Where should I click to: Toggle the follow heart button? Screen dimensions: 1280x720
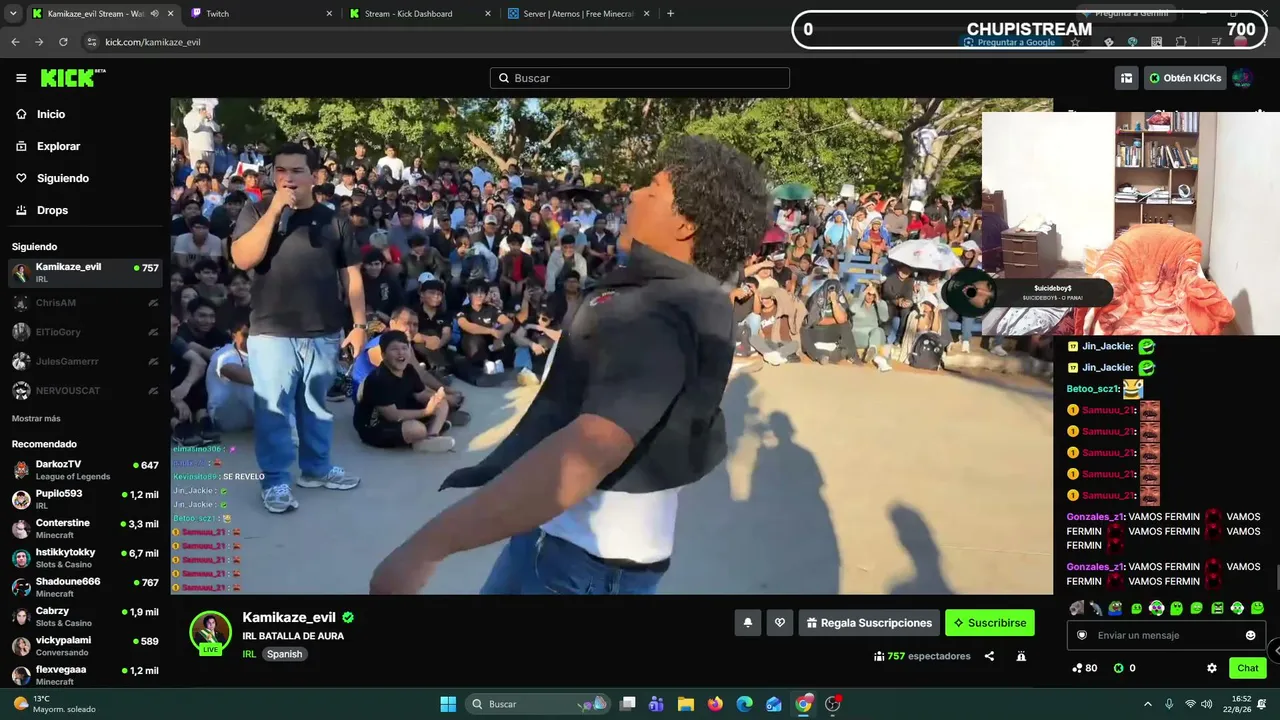coord(780,623)
